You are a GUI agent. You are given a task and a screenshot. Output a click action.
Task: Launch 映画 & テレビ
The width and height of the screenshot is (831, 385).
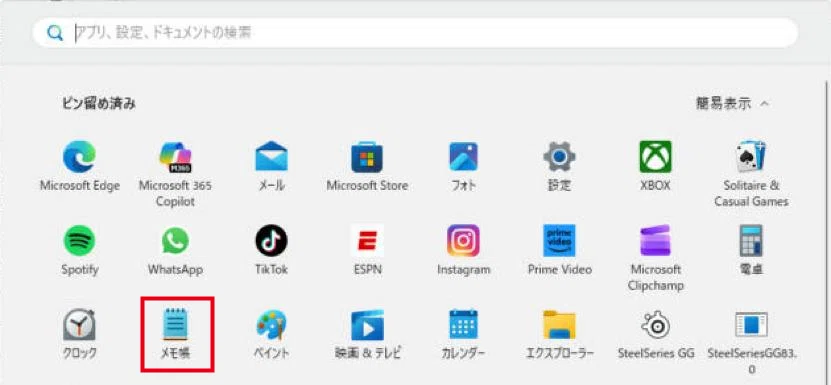(x=367, y=334)
